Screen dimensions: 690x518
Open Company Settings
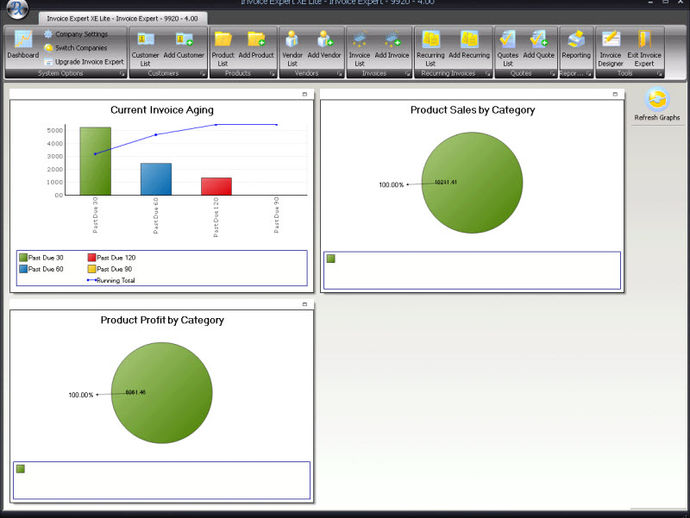76,34
